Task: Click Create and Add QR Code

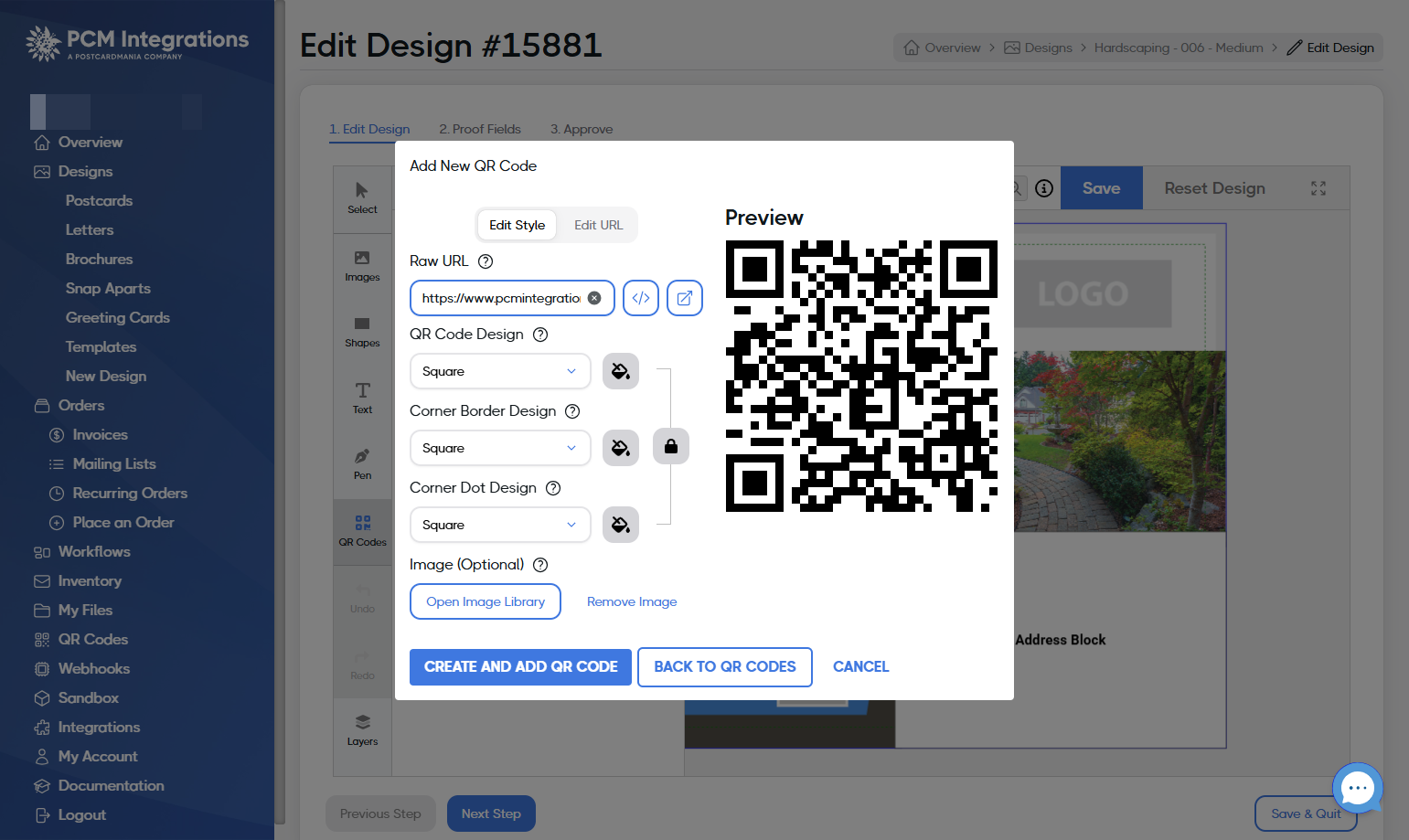Action: (x=520, y=667)
